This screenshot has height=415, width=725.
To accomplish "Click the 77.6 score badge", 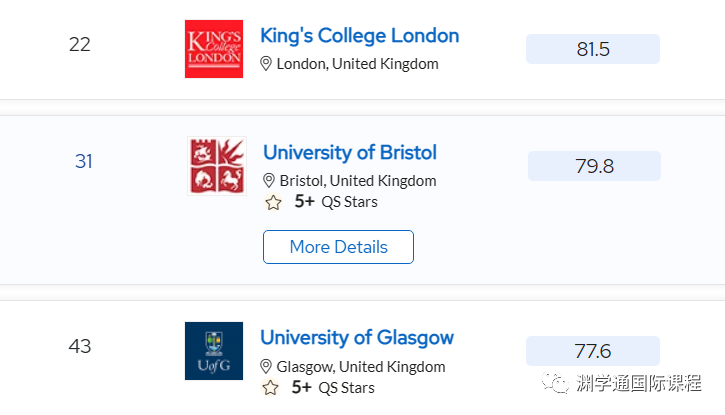I will point(593,351).
